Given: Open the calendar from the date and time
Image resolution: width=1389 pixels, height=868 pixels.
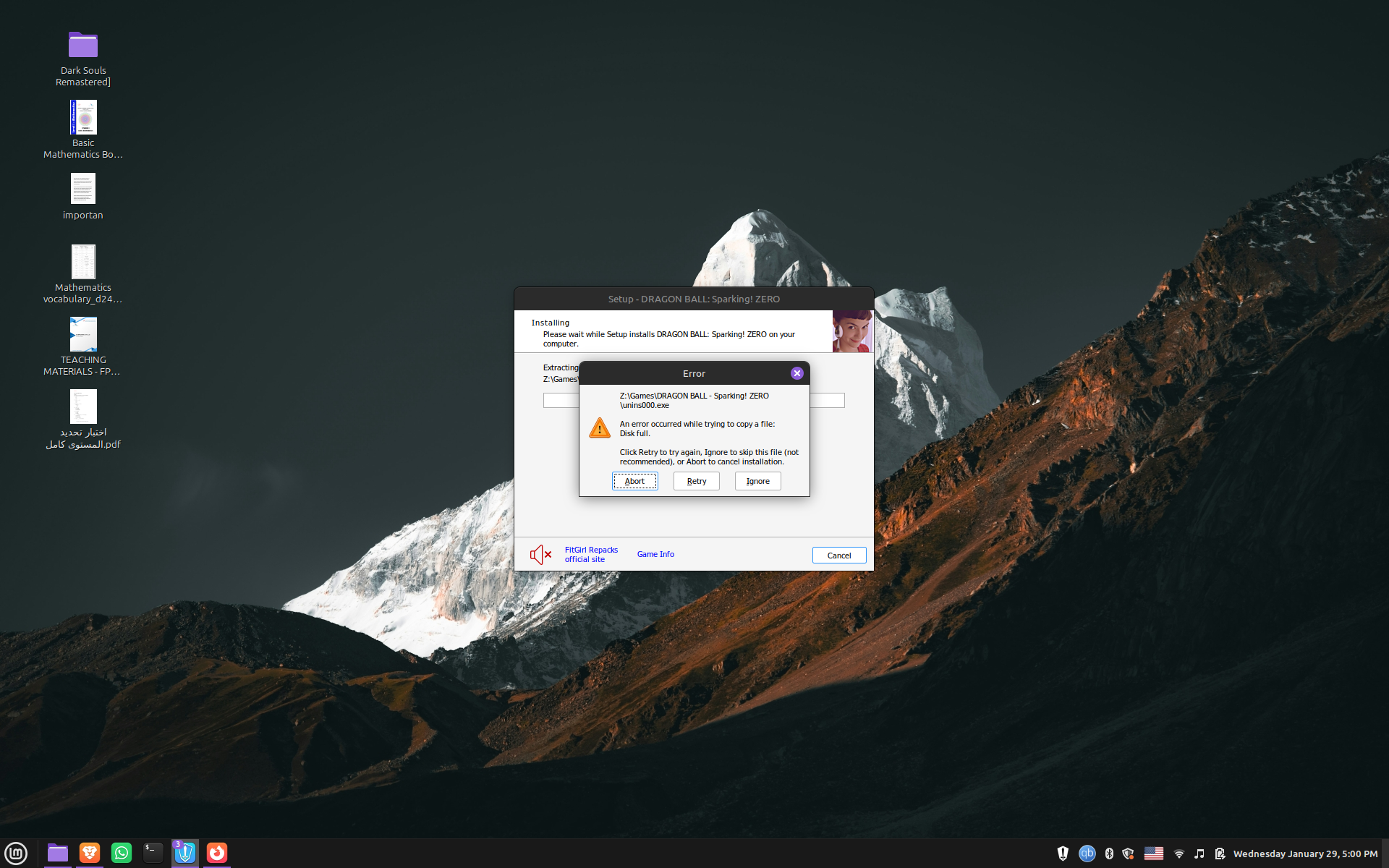Looking at the screenshot, I should point(1304,854).
